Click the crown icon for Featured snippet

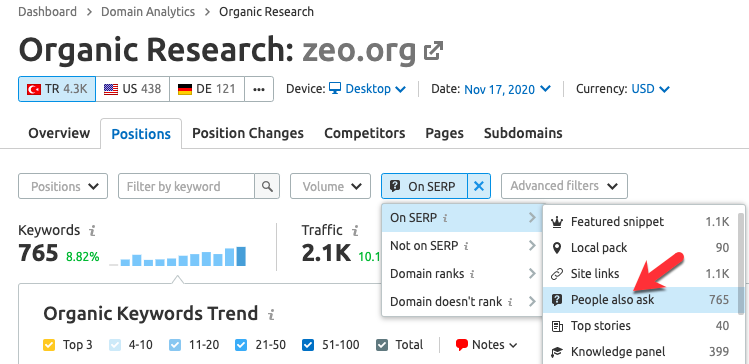557,222
